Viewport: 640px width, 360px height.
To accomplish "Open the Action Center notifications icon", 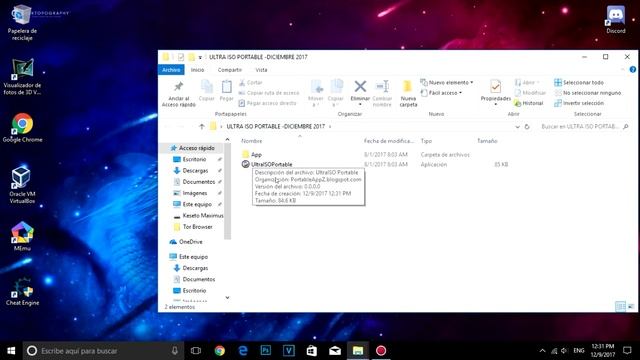I will [x=627, y=351].
